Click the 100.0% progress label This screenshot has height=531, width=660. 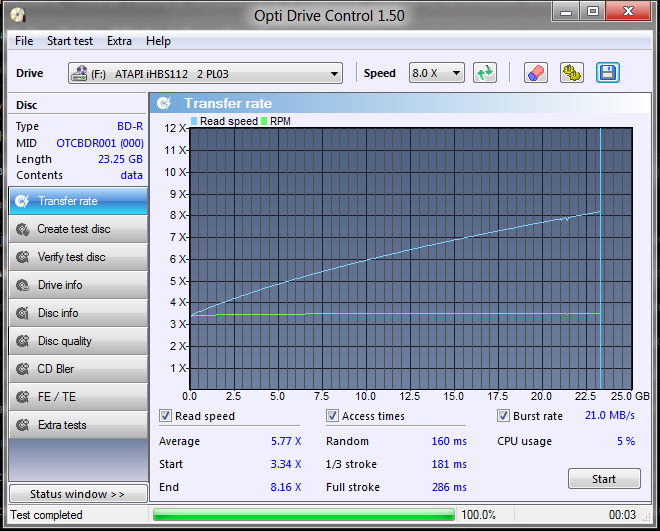[x=478, y=515]
